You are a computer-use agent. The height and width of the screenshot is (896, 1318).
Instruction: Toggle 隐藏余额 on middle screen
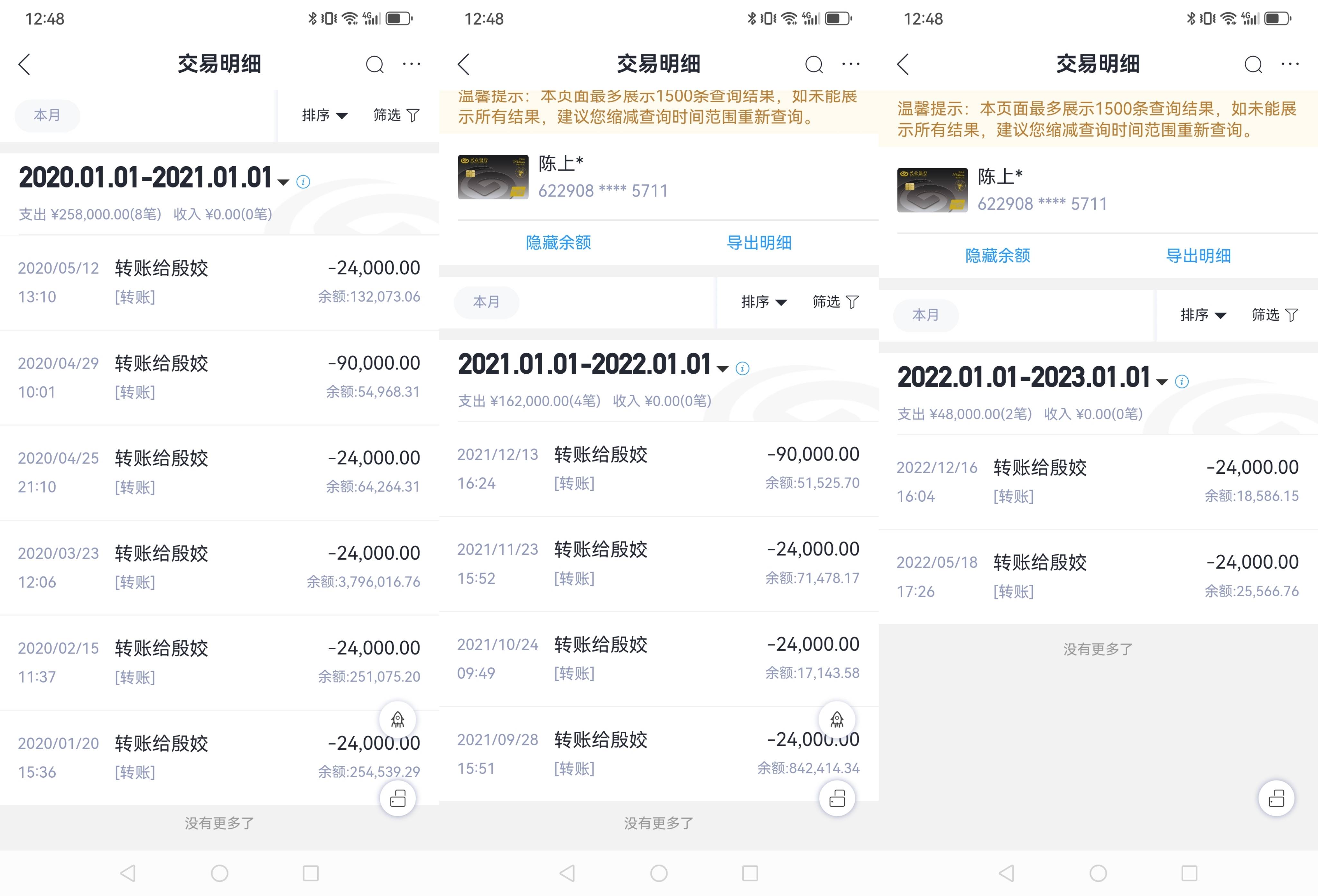[x=558, y=242]
